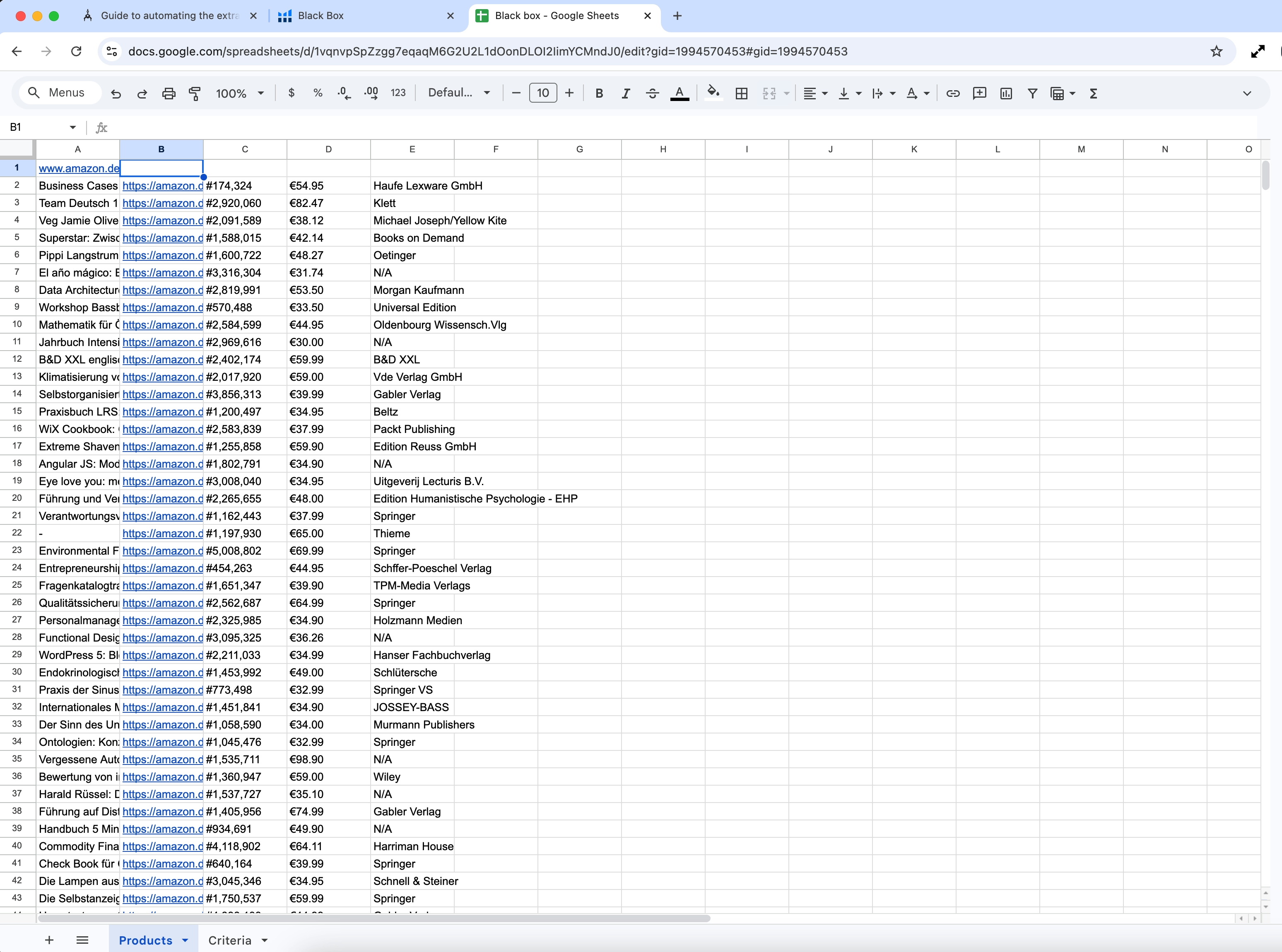Activate the Paint format roller icon
This screenshot has height=952, width=1282.
[195, 94]
